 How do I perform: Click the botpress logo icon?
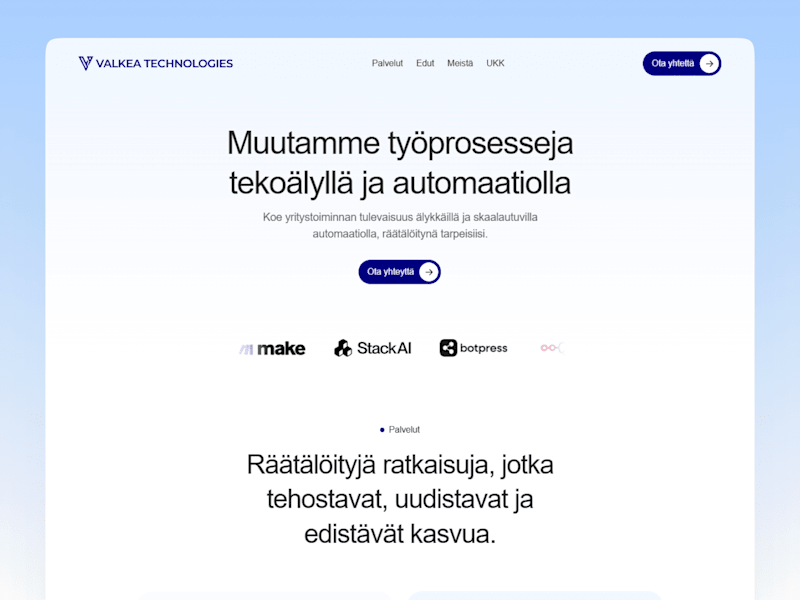[448, 348]
